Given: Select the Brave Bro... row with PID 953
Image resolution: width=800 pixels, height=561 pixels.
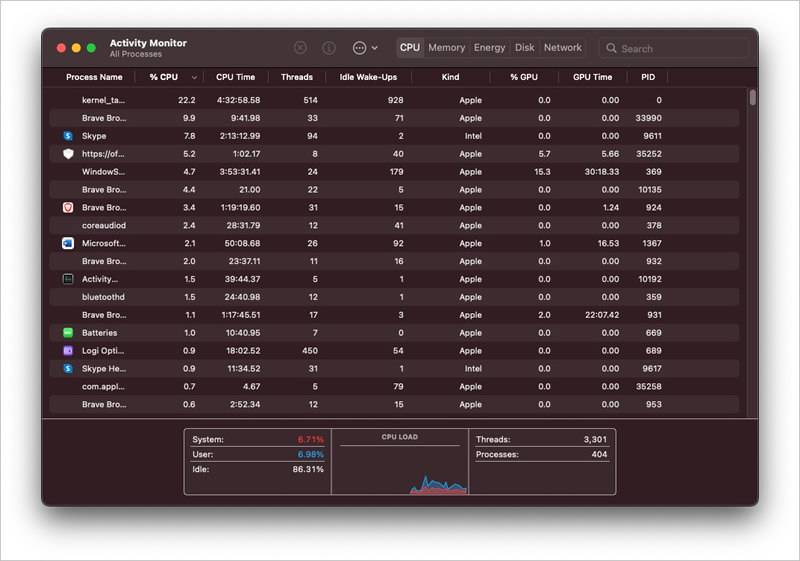Looking at the screenshot, I should tap(394, 404).
